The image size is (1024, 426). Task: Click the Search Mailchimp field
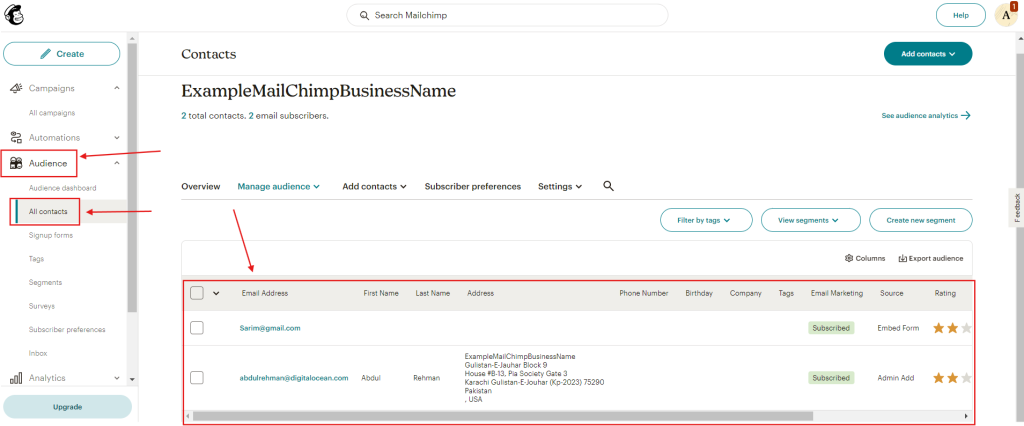507,15
